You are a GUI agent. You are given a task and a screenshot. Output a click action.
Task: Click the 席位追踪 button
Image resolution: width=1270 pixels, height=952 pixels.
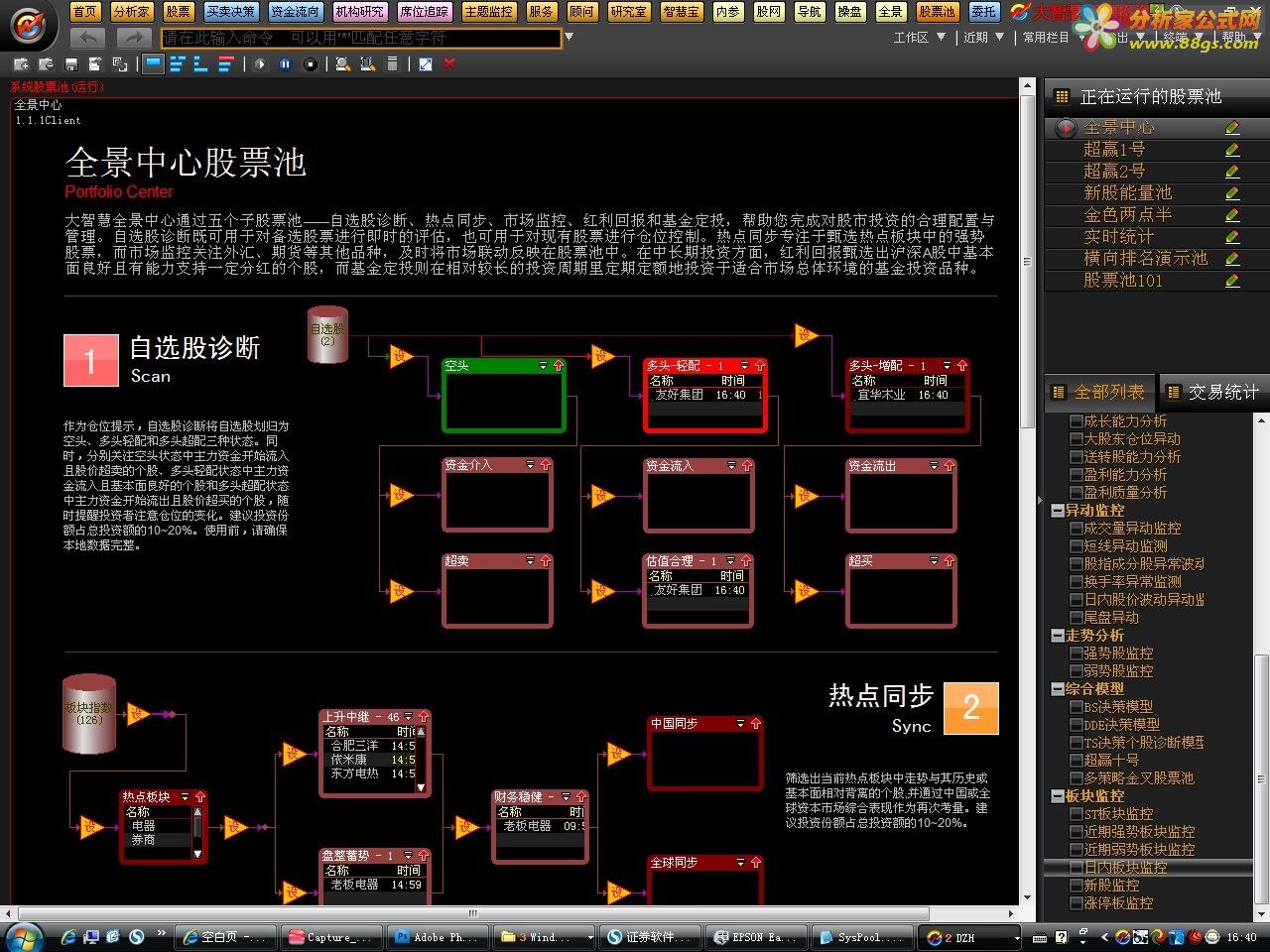[x=424, y=12]
